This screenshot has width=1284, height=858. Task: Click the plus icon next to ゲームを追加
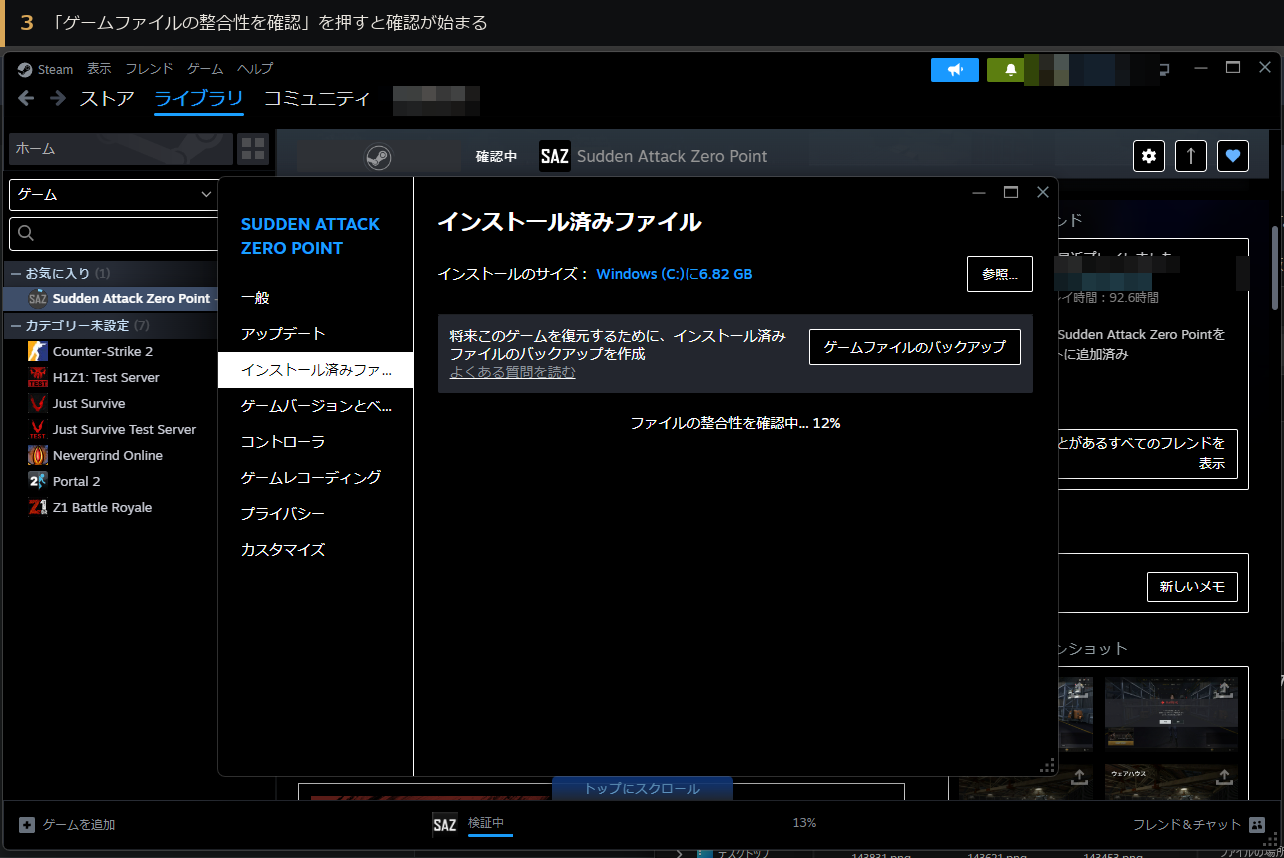[27, 825]
